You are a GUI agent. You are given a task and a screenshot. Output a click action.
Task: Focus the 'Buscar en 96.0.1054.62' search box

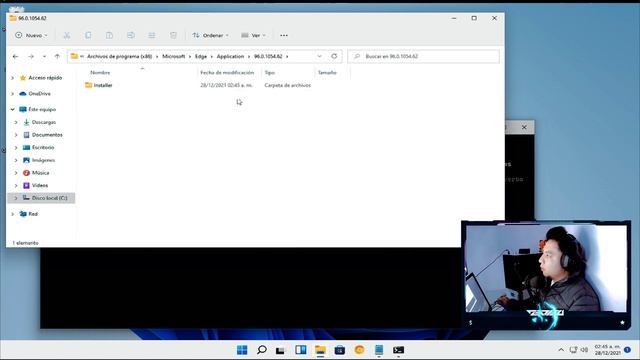[x=424, y=56]
